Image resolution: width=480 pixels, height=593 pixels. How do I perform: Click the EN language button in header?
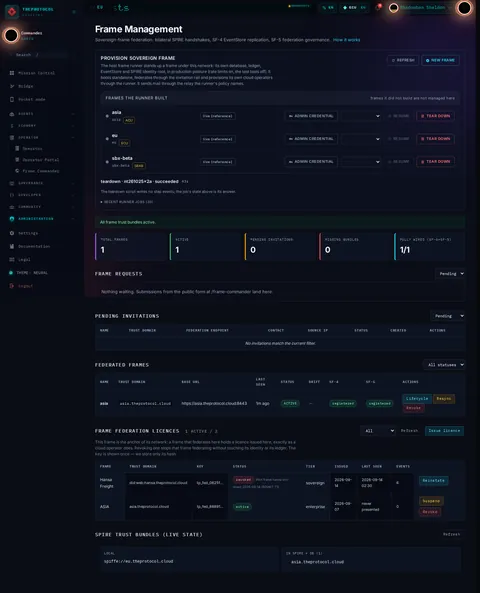click(328, 8)
